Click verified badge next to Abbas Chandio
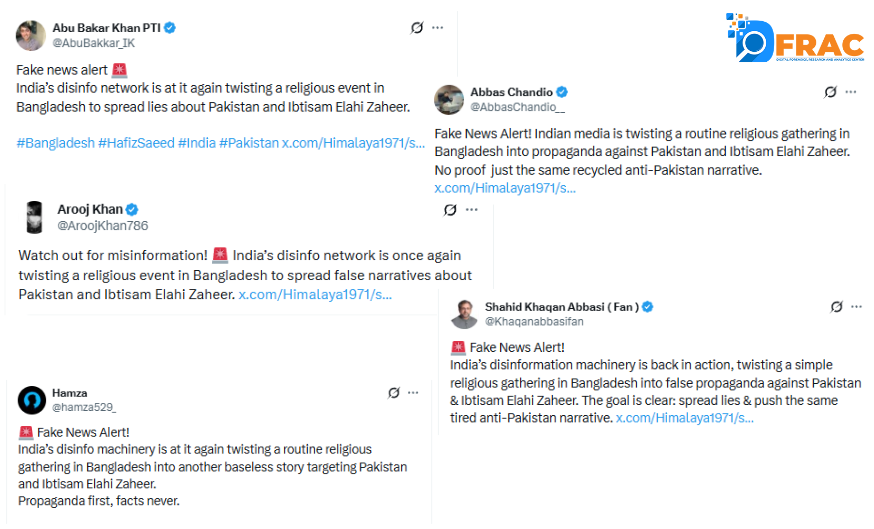Screen dimensions: 874x529 click(562, 92)
